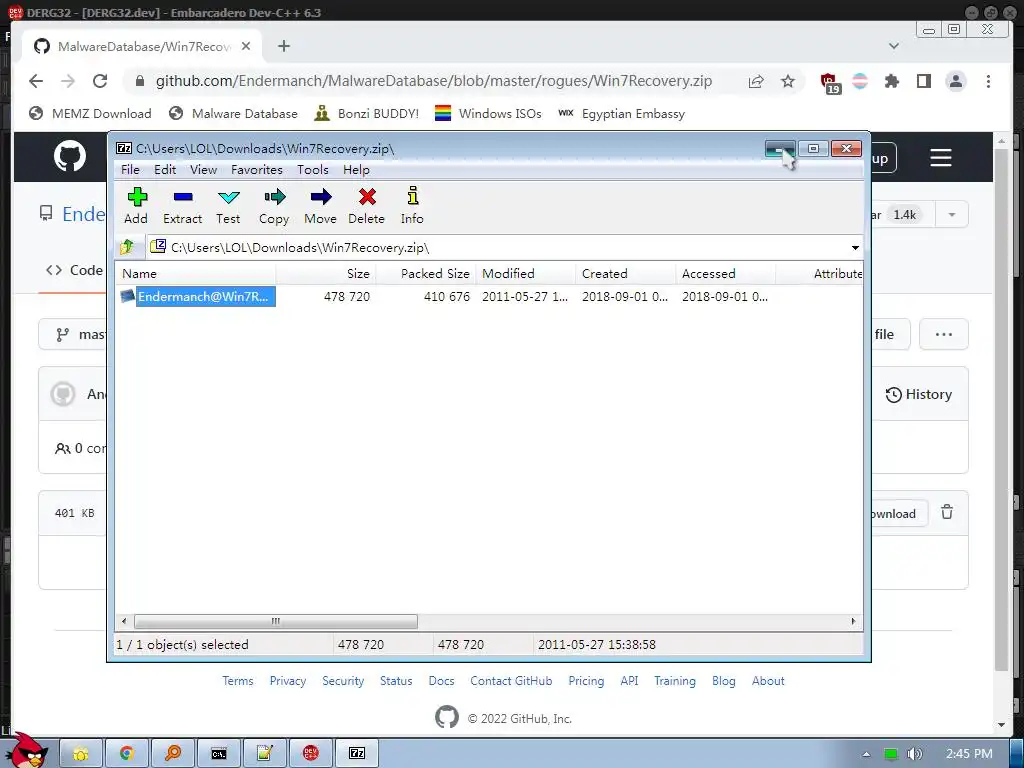
Task: Open the MEMZ Download bookmark
Action: 90,114
